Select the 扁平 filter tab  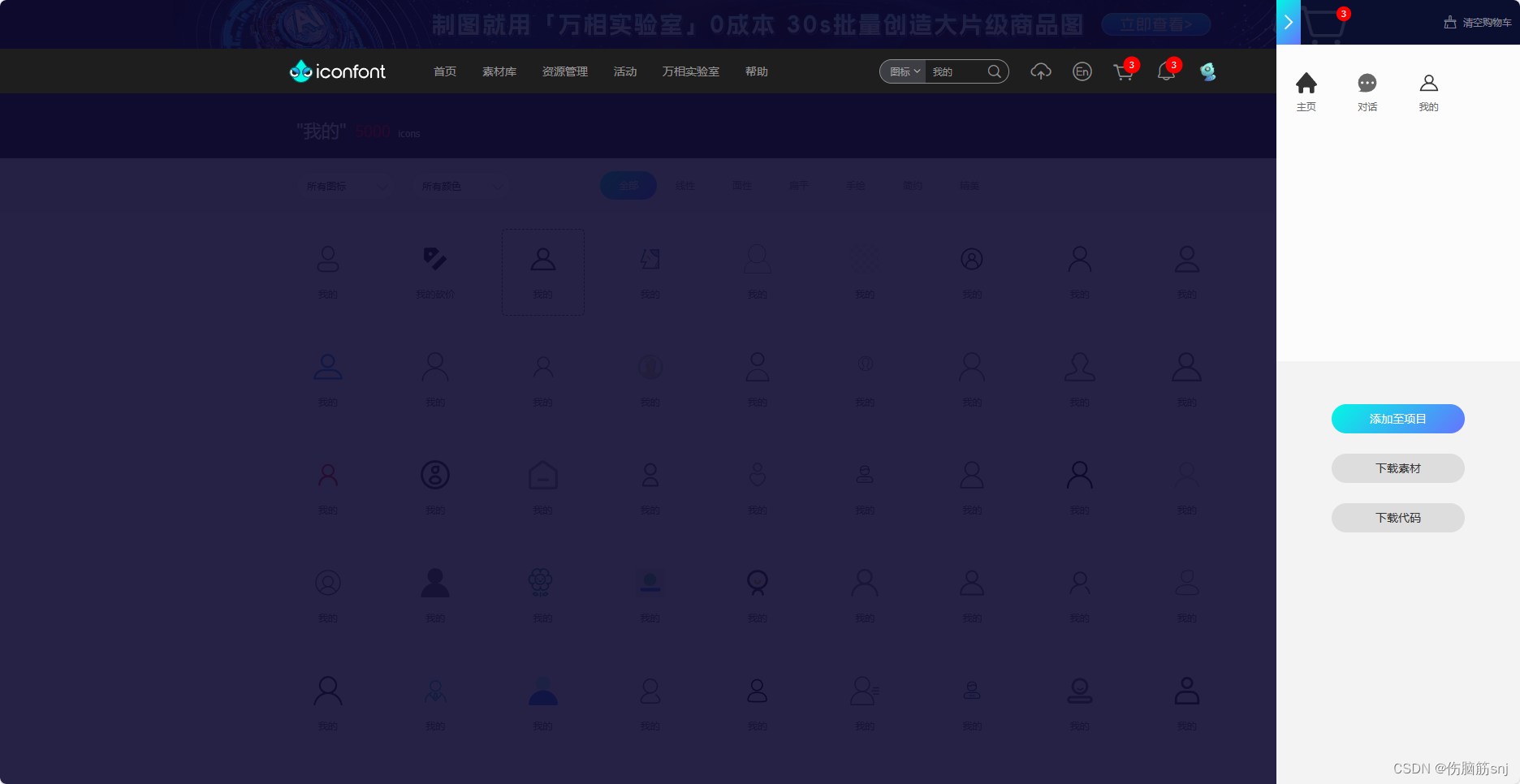(799, 186)
